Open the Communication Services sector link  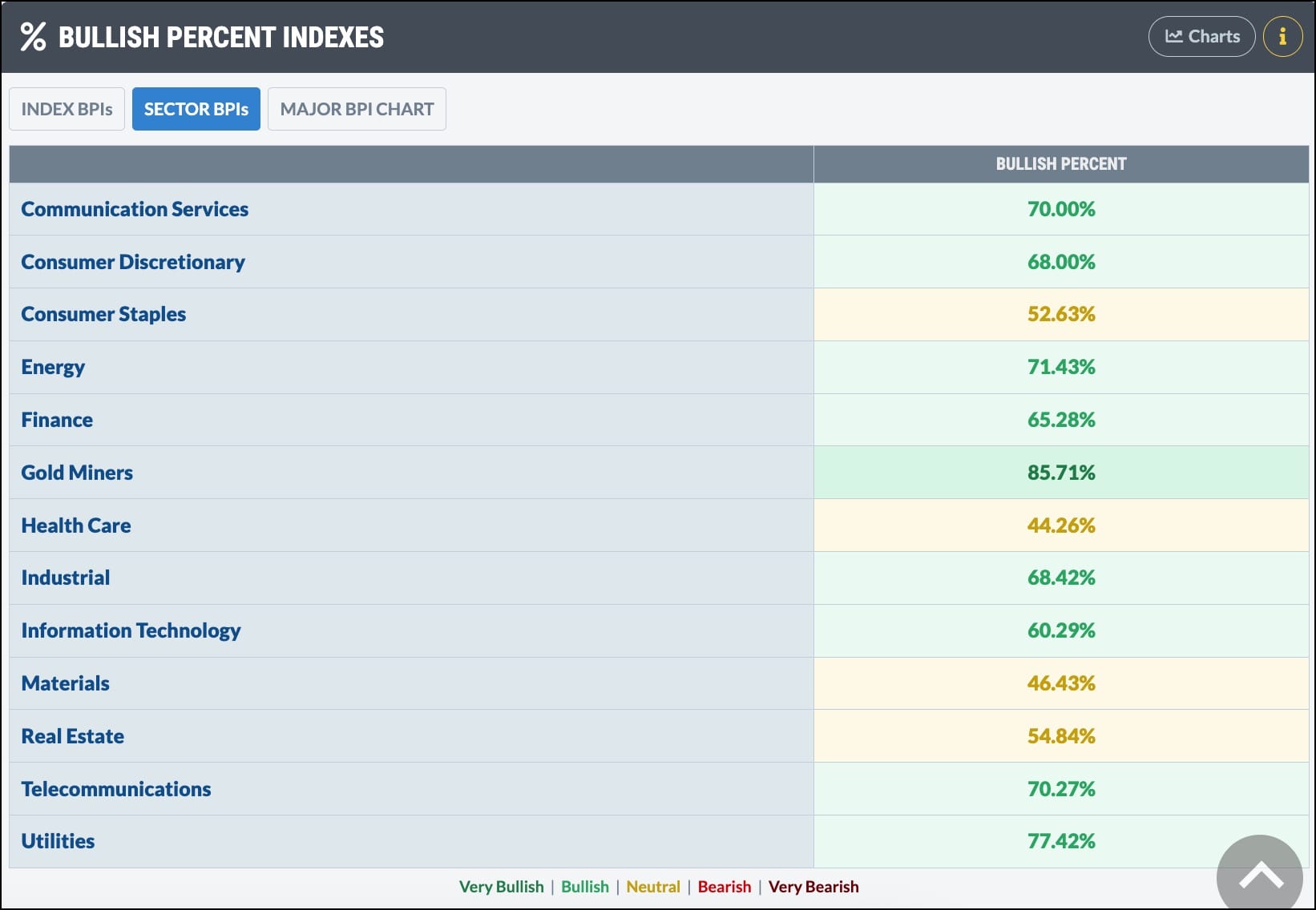coord(135,209)
